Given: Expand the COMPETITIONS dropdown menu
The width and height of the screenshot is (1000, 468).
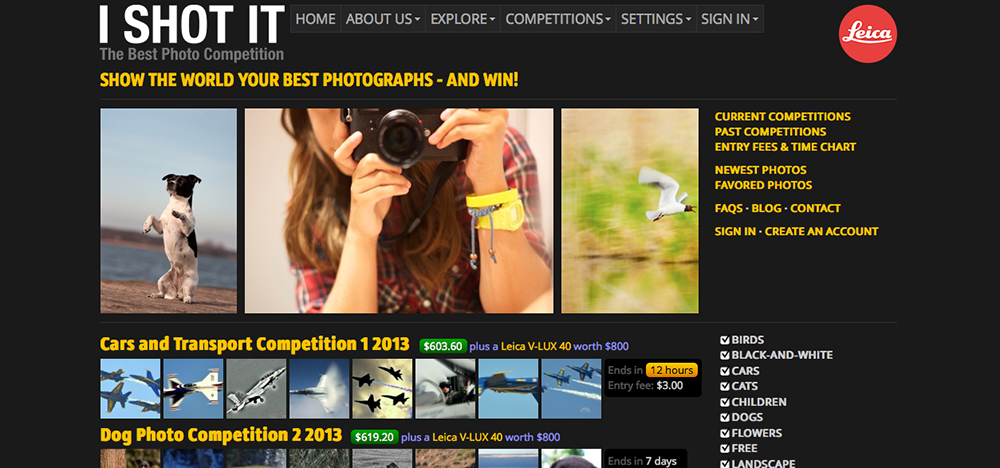Looking at the screenshot, I should point(558,19).
